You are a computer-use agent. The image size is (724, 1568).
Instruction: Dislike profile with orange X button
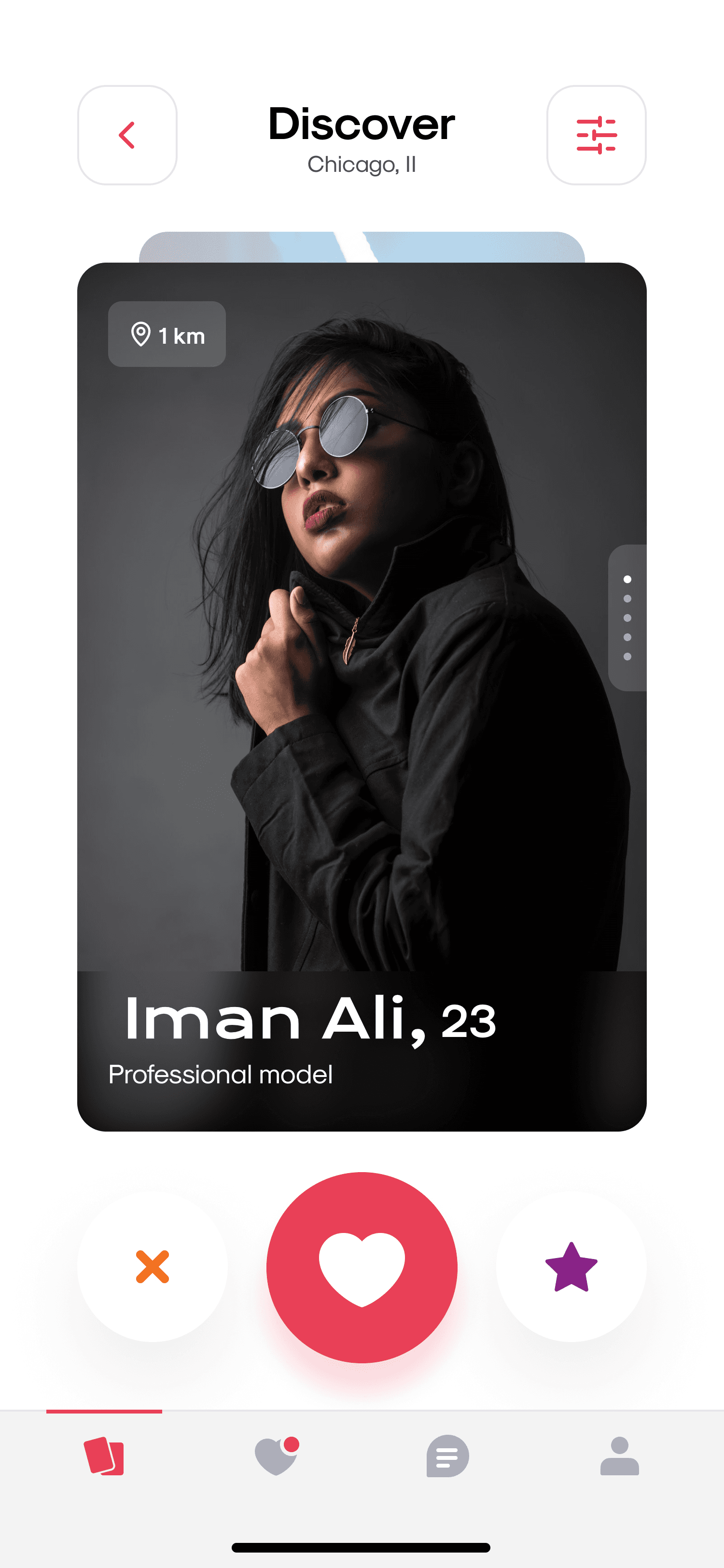pos(152,1267)
